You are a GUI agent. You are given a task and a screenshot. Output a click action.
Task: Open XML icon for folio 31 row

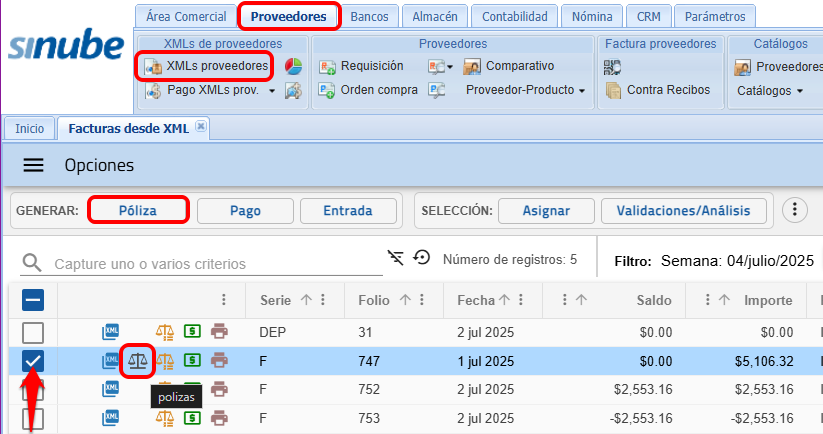pyautogui.click(x=110, y=332)
